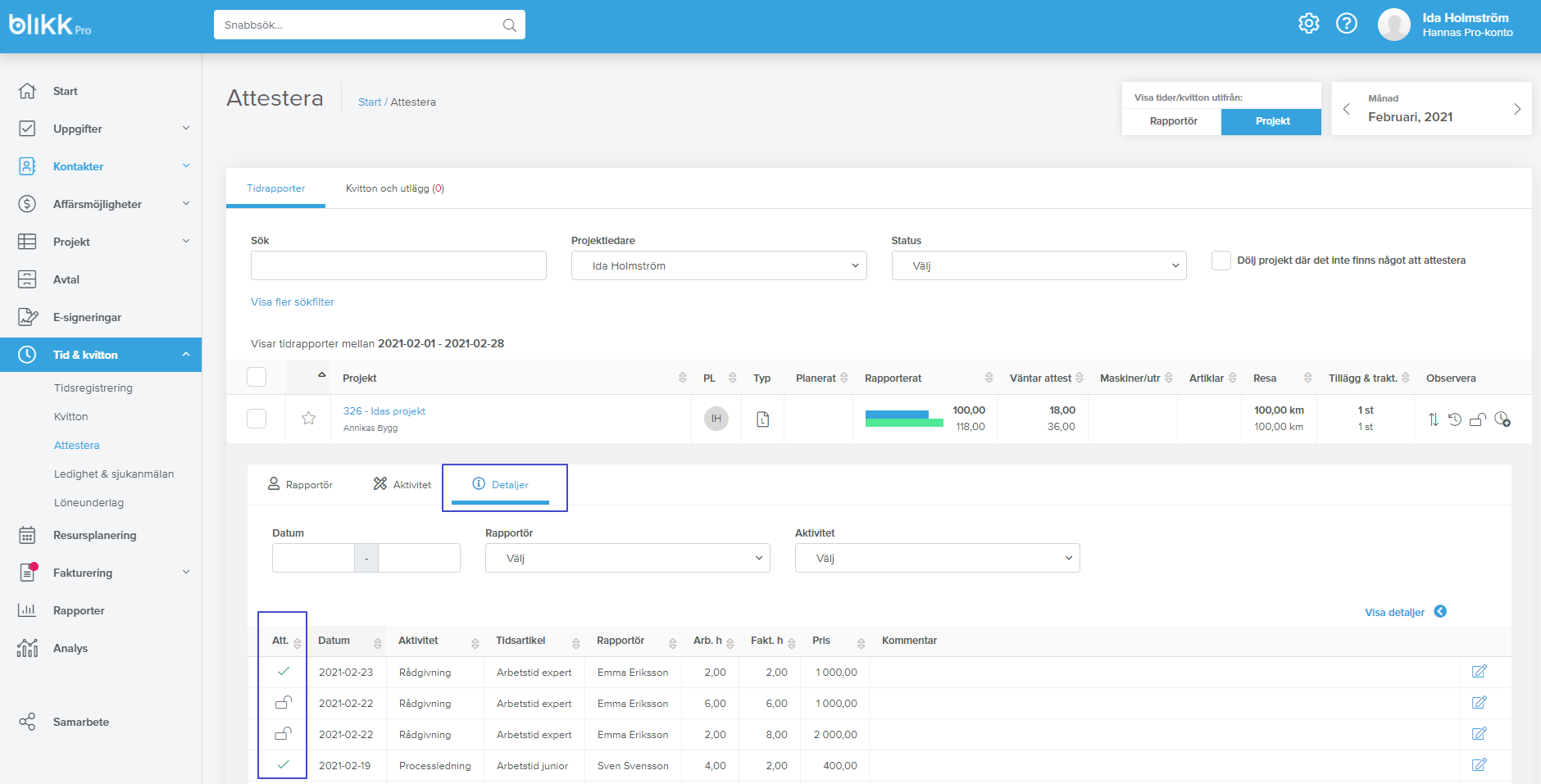Click Start breadcrumb link
The height and width of the screenshot is (784, 1541).
tap(370, 102)
